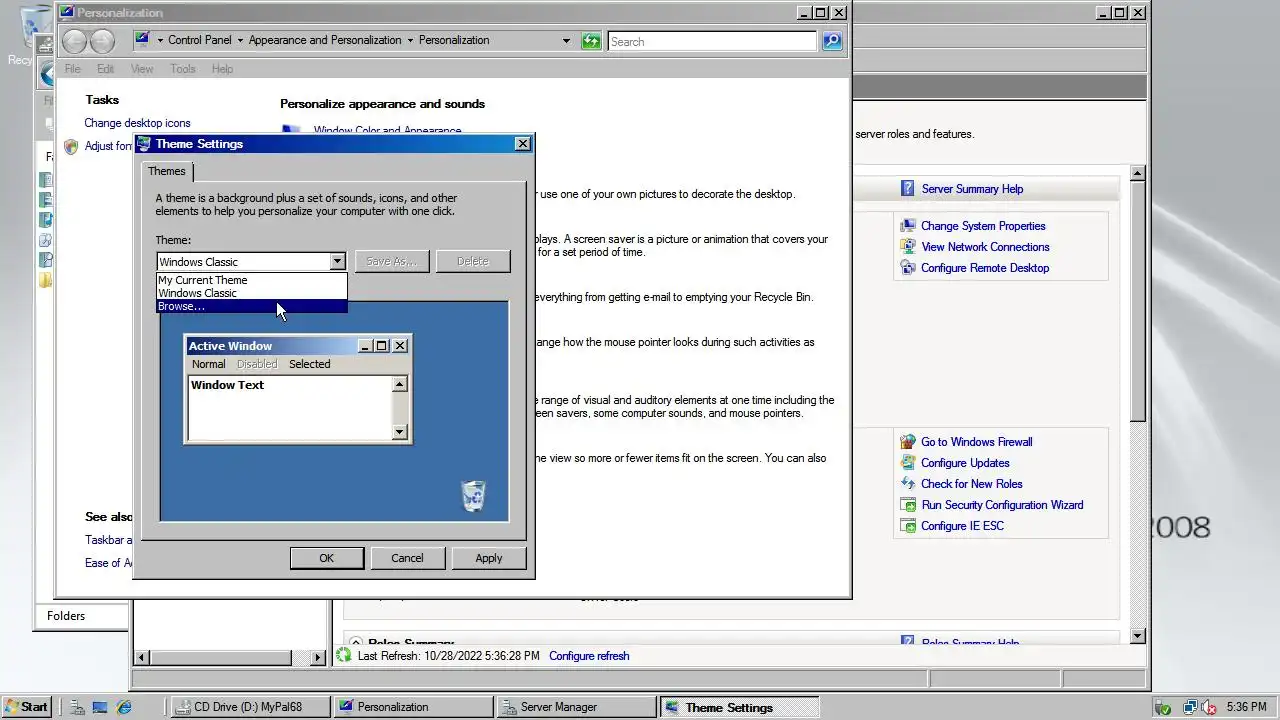Click icon next to Go to Windows Firewall
Screen dimensions: 1280x720
pyautogui.click(x=907, y=442)
